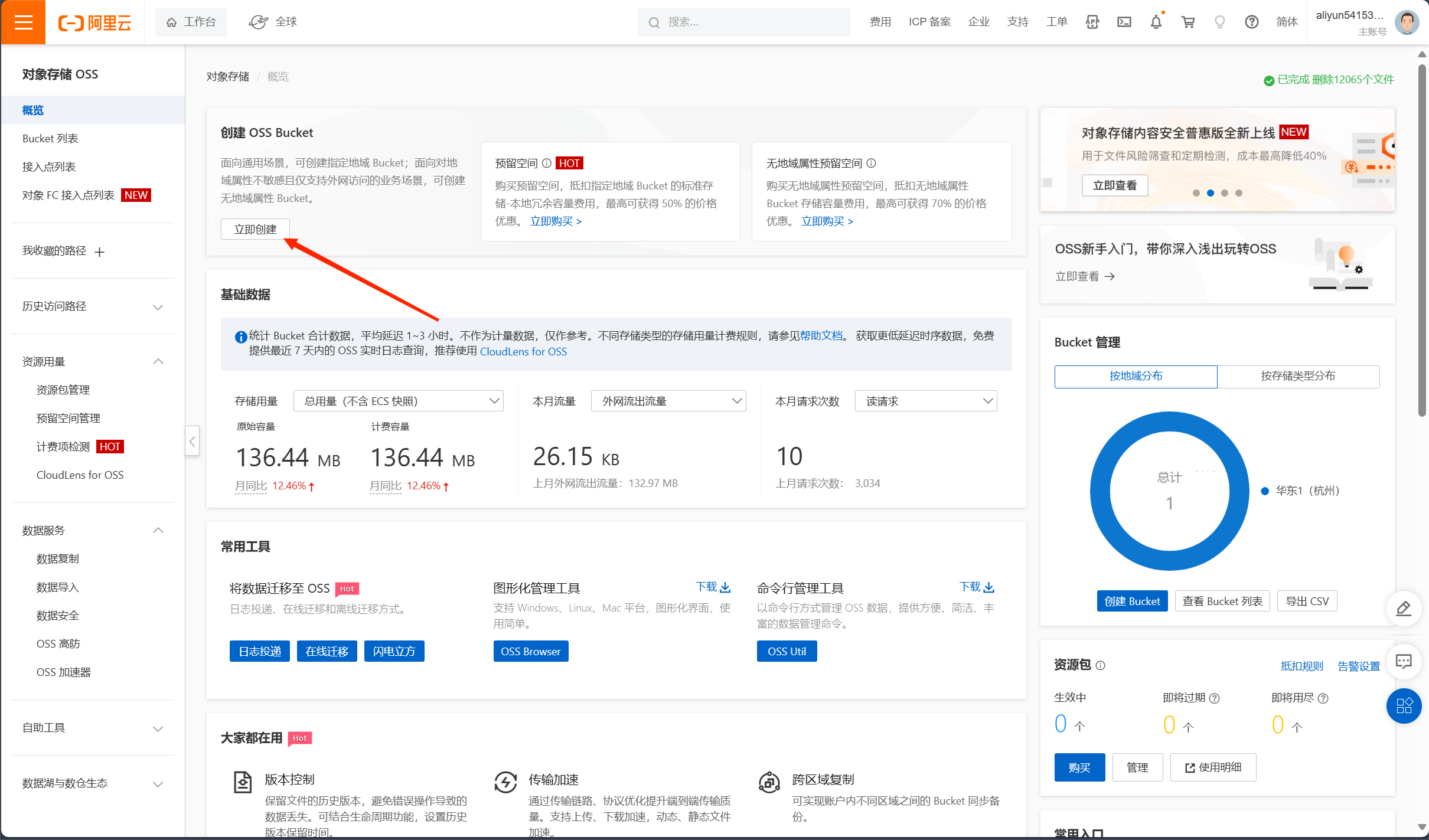
Task: Open the shopping cart icon
Action: click(1187, 22)
